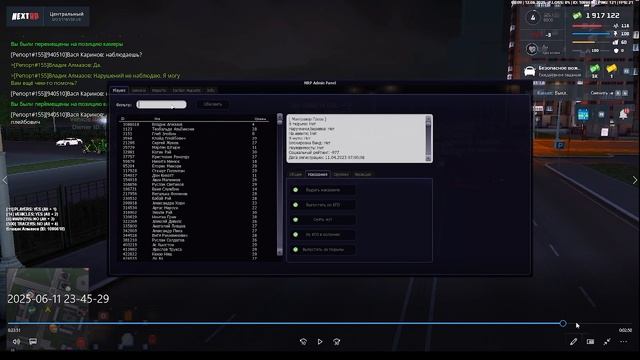Switch to mini view mode icon

(x=590, y=342)
